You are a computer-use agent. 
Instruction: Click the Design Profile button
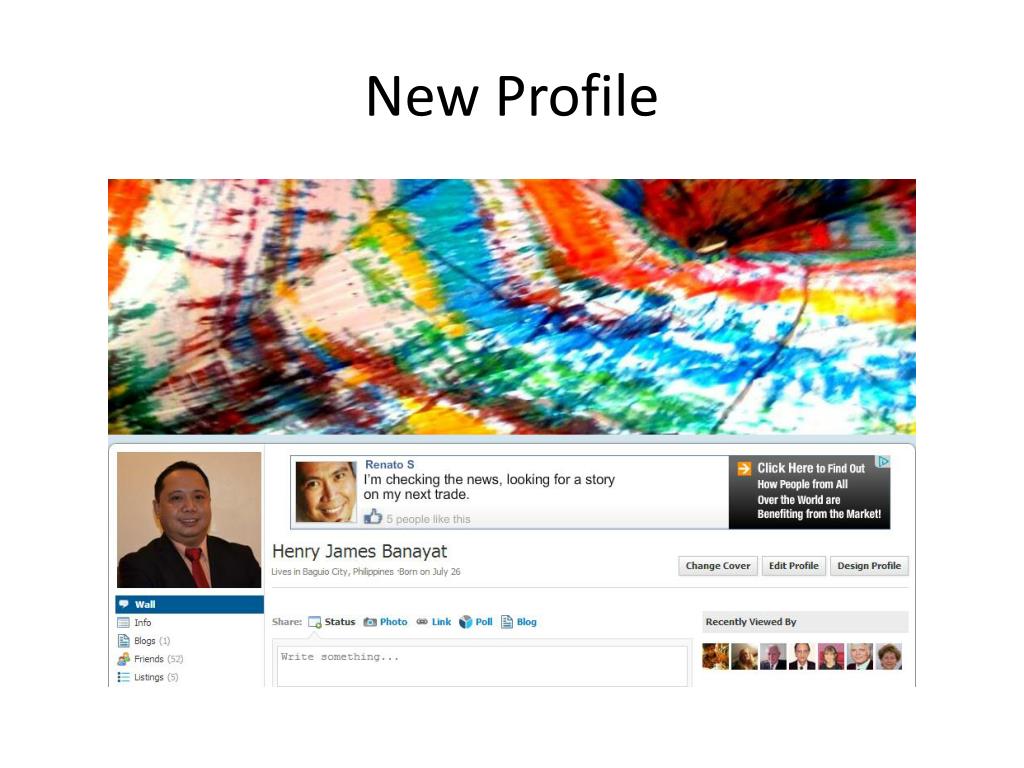pos(869,566)
